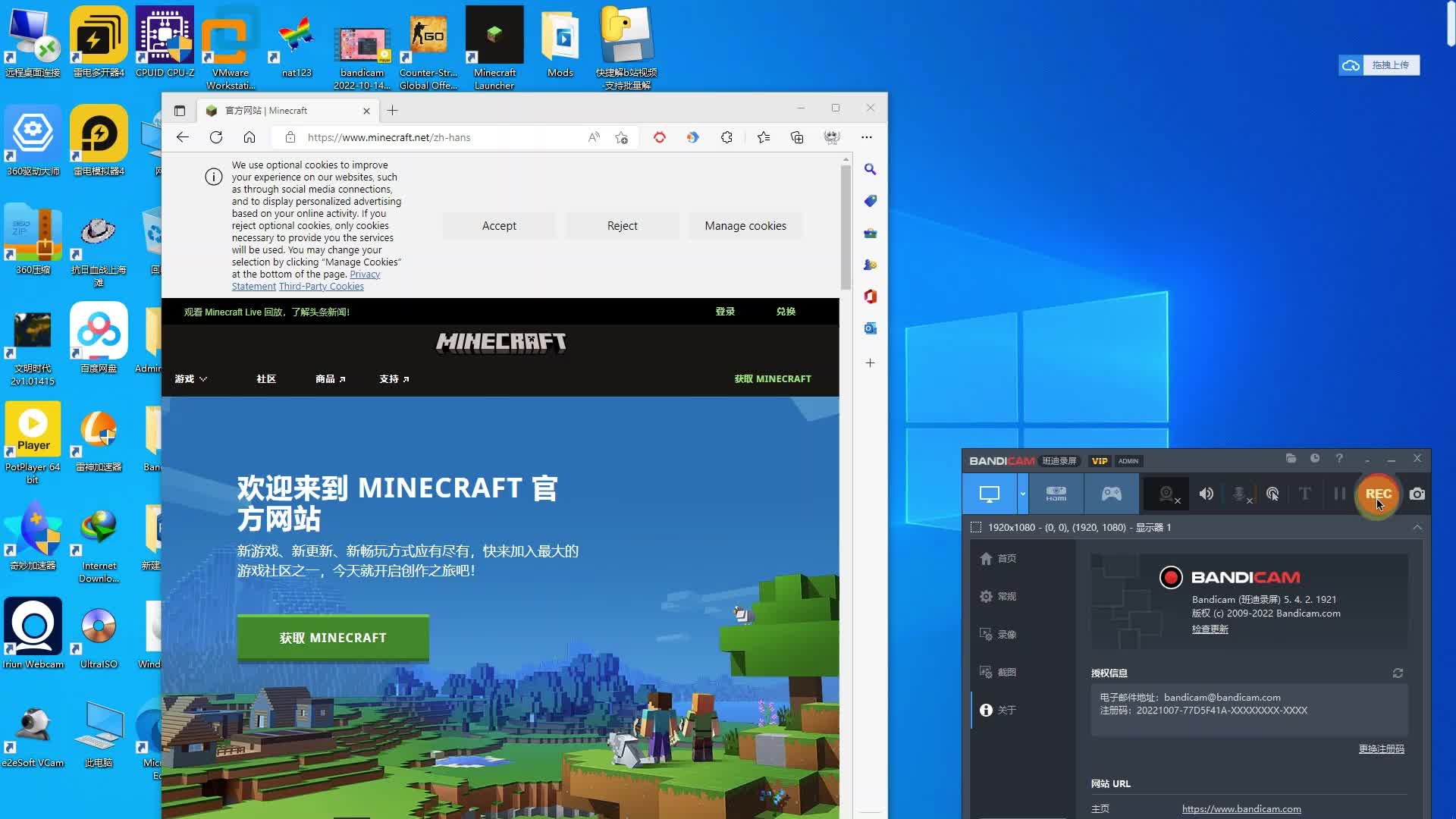This screenshot has height=819, width=1456.
Task: Accept cookies on the Minecraft page
Action: coord(499,226)
